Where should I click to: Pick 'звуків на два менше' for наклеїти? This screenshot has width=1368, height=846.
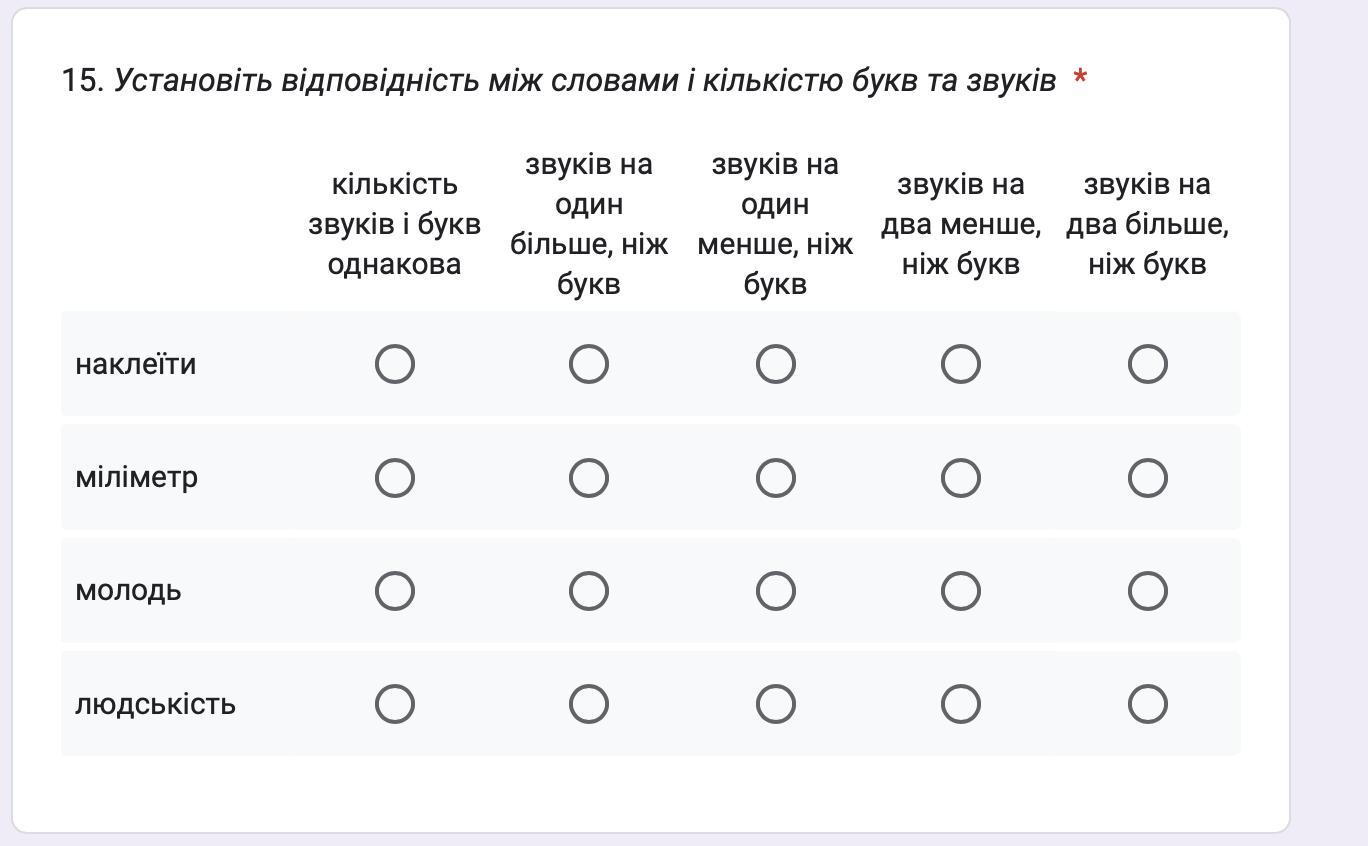pyautogui.click(x=960, y=364)
